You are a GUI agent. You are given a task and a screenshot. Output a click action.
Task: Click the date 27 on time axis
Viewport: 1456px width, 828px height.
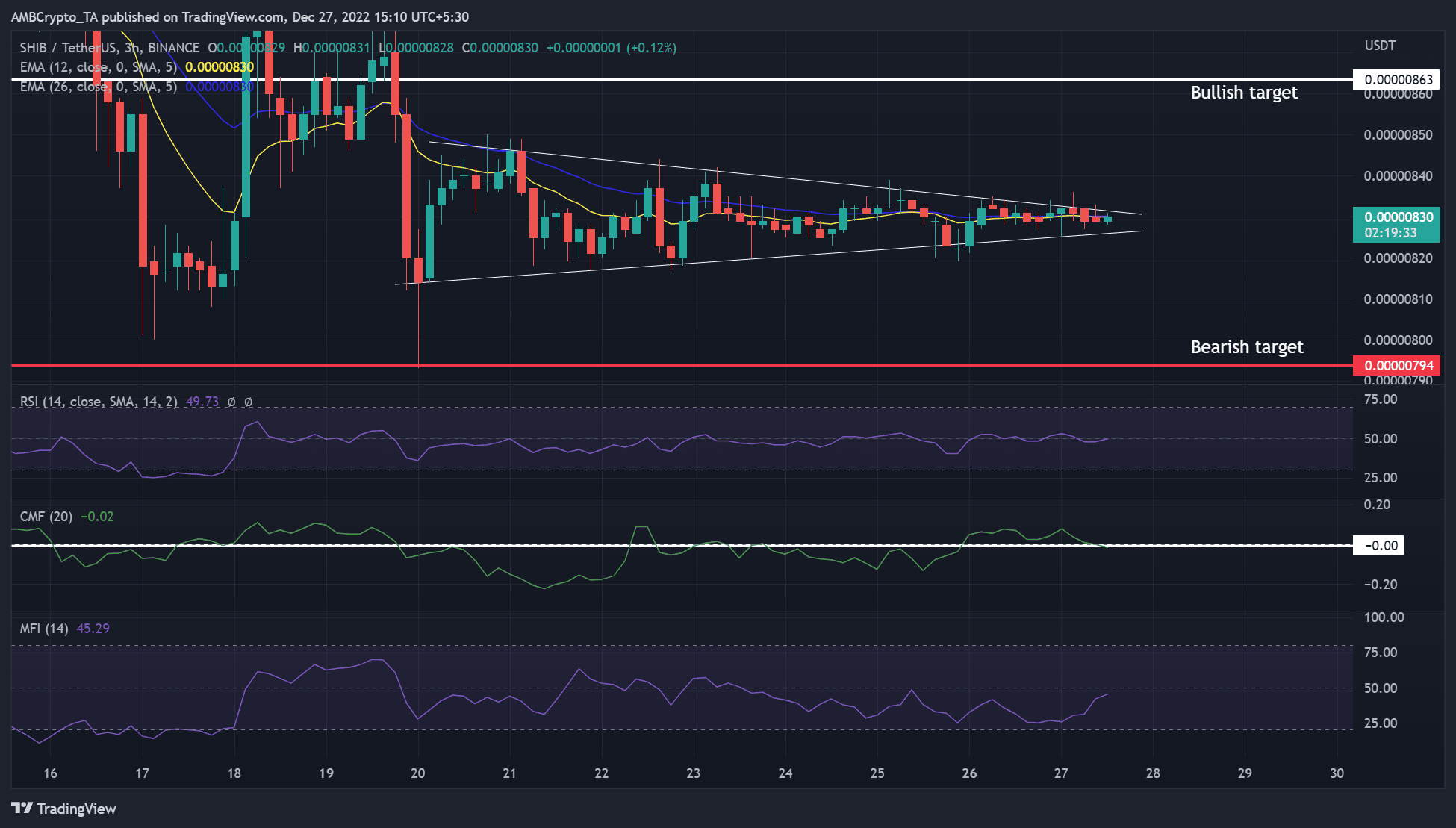pyautogui.click(x=1061, y=773)
